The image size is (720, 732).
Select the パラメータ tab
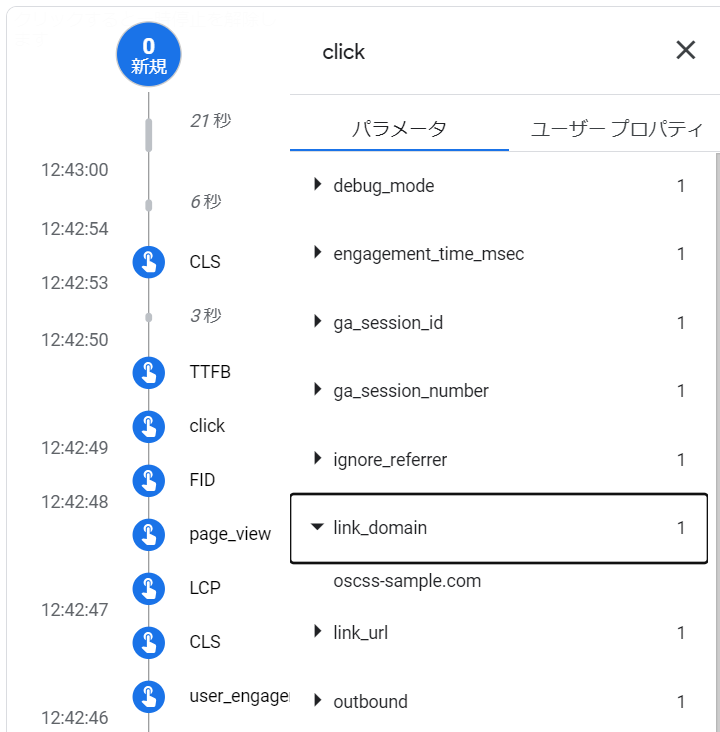click(x=399, y=129)
